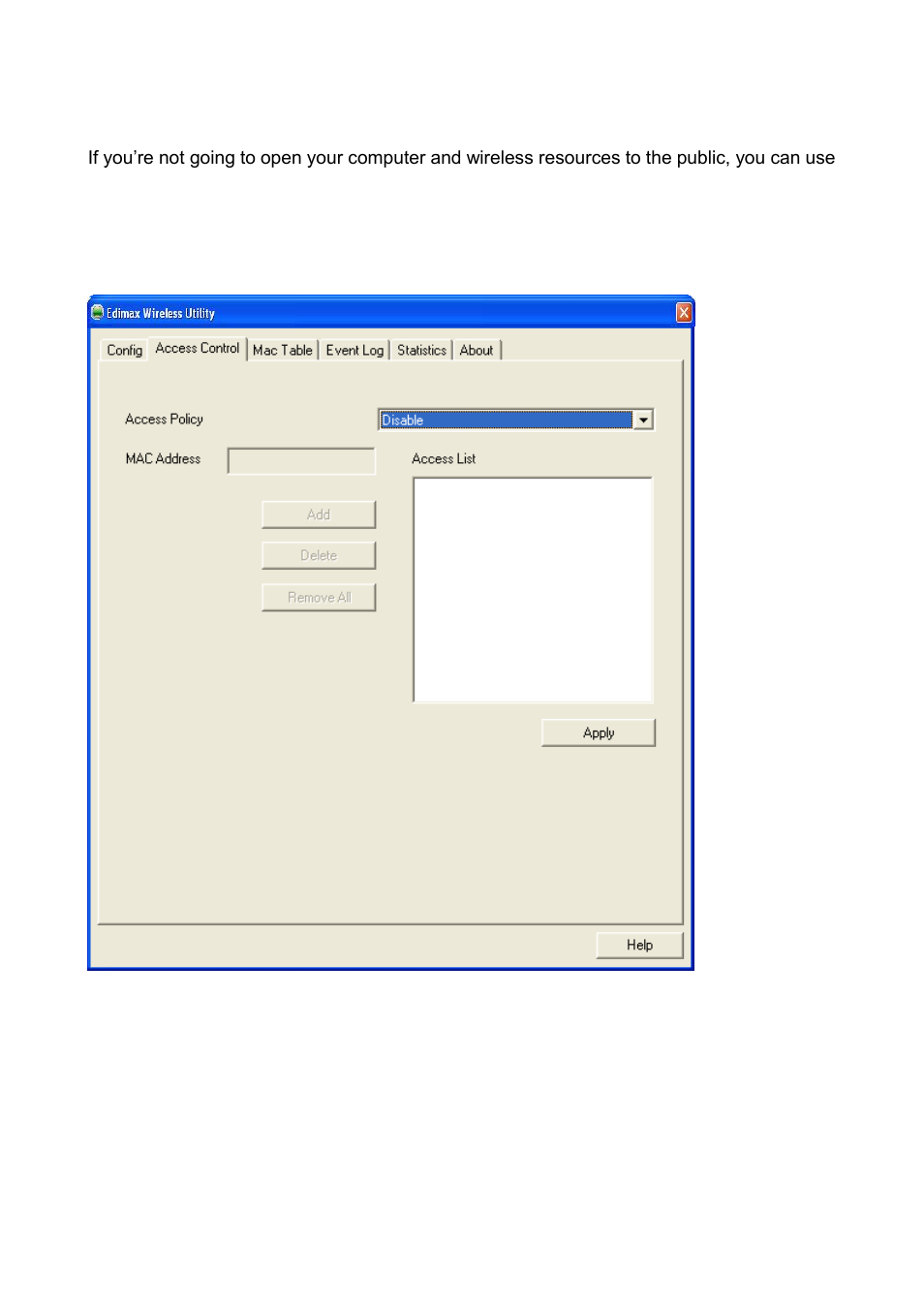Click the Access Policy combo box showing Disable
924x1308 pixels.
coord(515,420)
